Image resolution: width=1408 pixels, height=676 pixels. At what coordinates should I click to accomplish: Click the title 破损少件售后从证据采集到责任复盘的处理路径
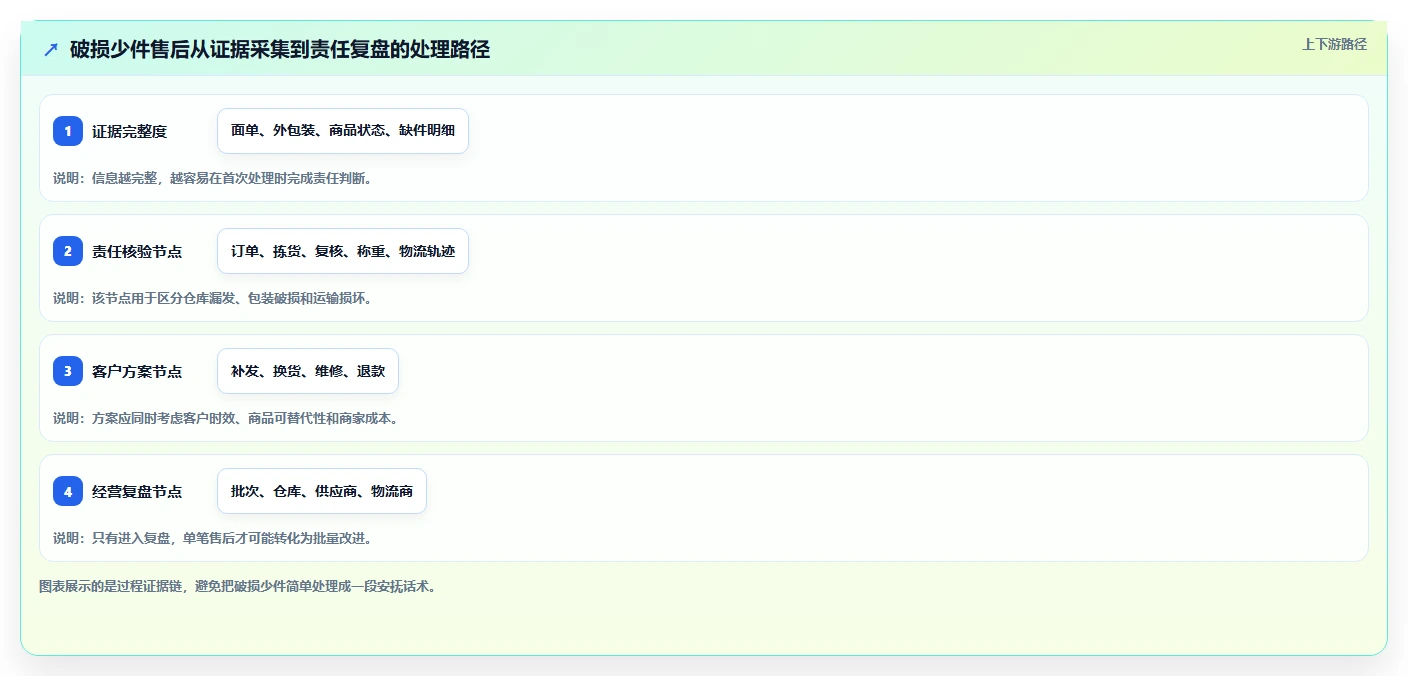[280, 49]
